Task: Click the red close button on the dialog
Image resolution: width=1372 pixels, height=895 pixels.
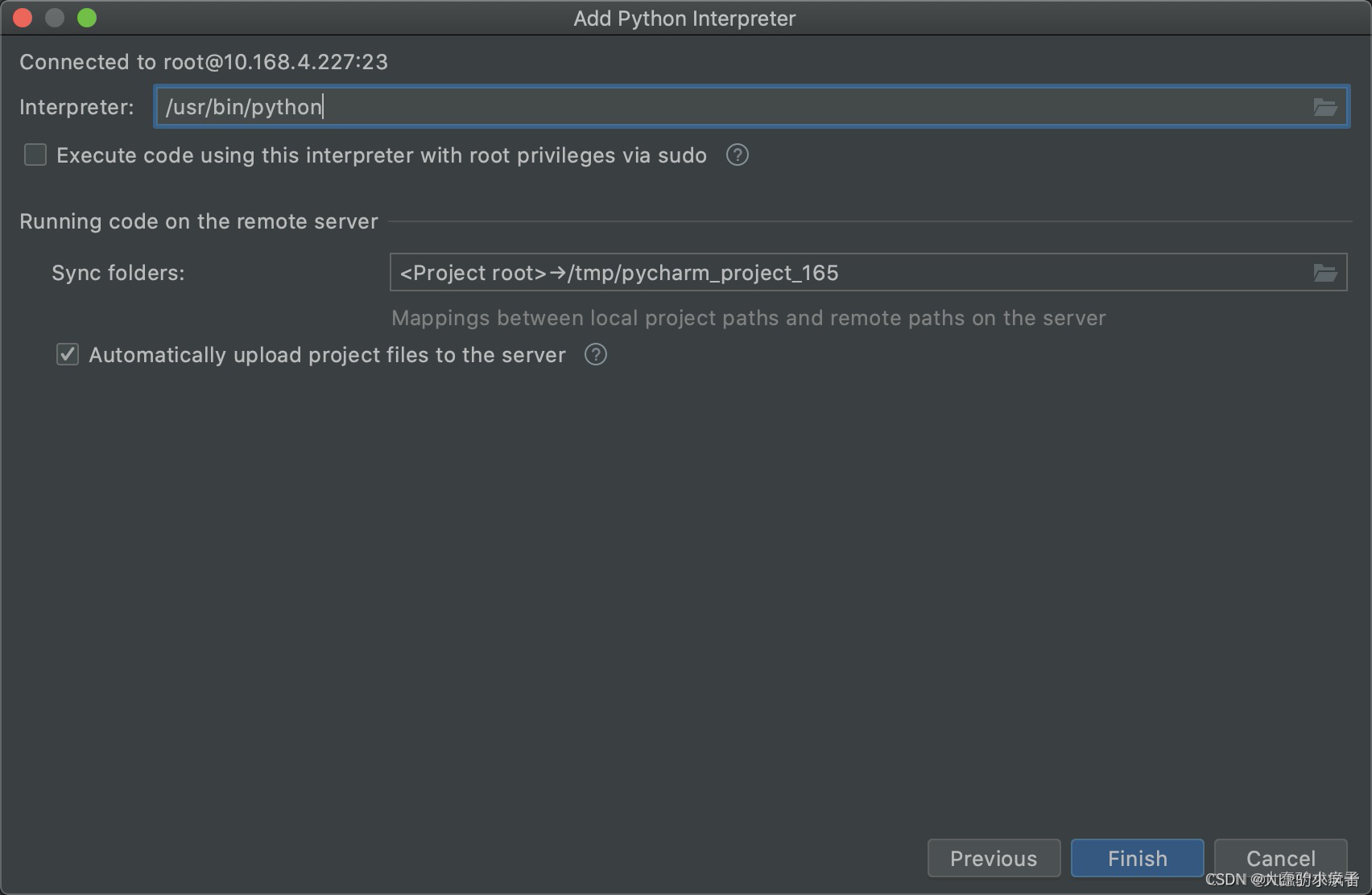Action: pos(22,17)
